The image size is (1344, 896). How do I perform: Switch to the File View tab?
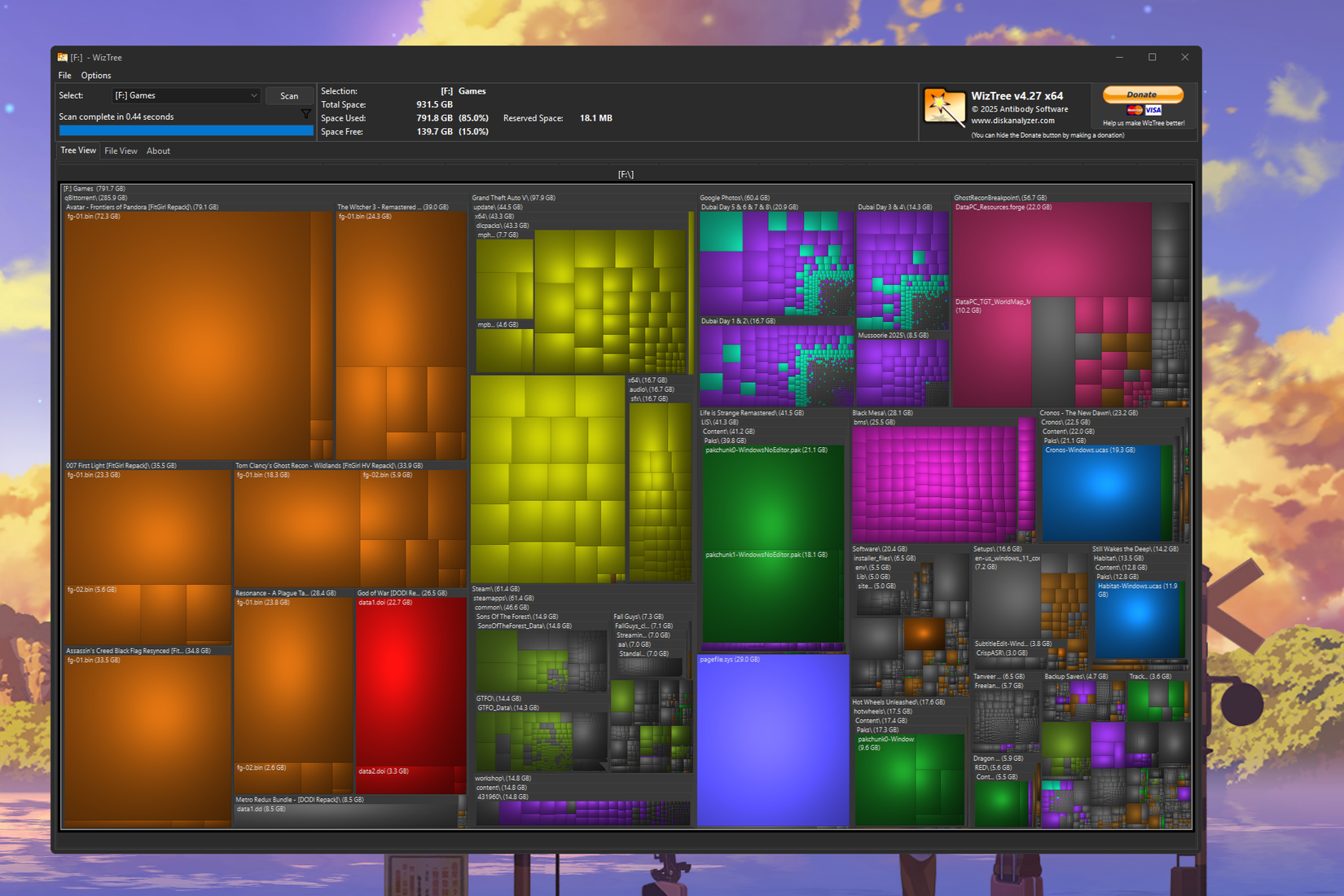pos(121,151)
